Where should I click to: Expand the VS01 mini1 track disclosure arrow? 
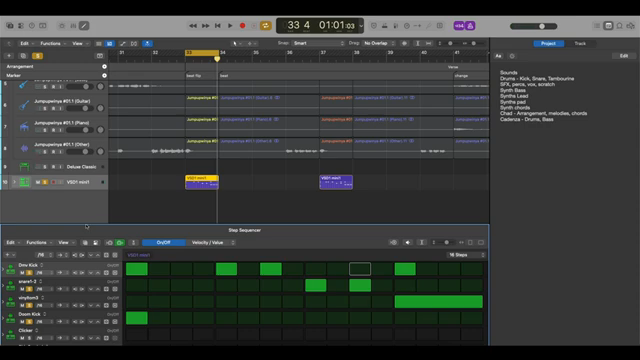click(14, 182)
